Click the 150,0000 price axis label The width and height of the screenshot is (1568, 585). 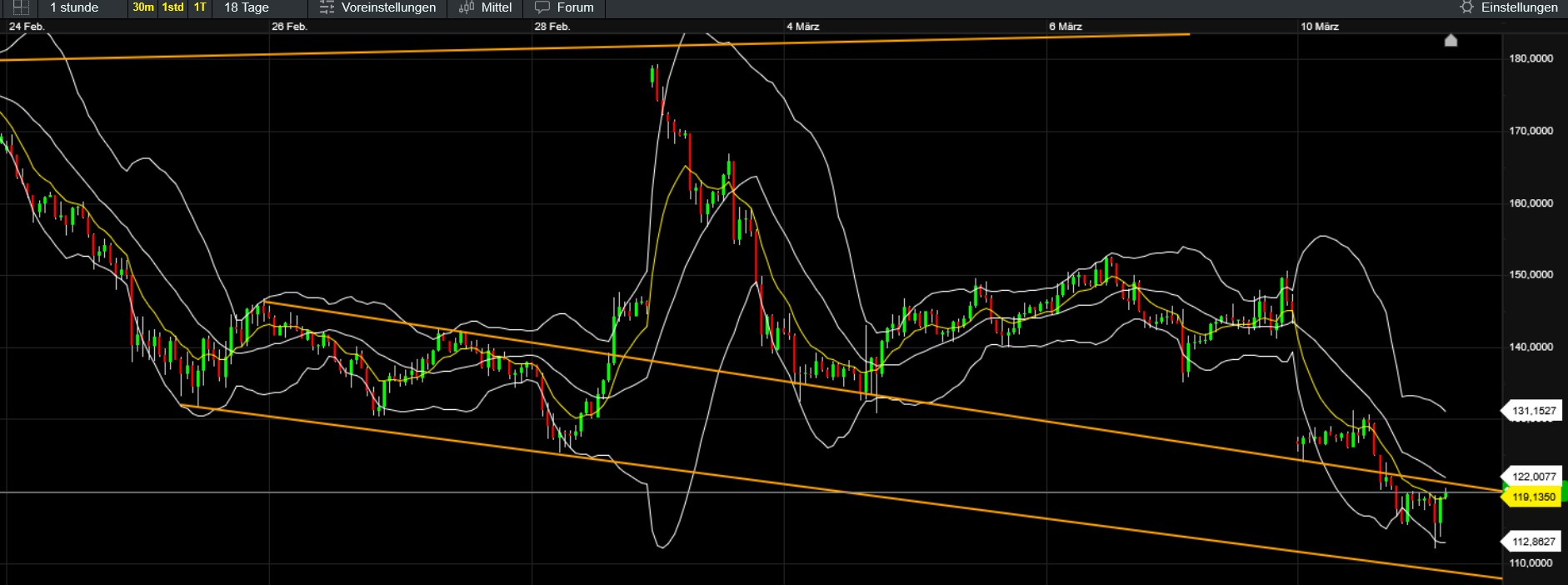(x=1531, y=275)
